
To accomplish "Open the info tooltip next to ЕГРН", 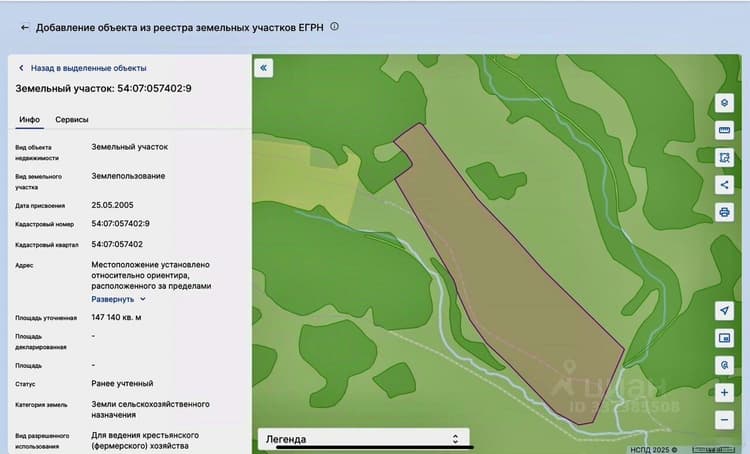I will pos(334,27).
